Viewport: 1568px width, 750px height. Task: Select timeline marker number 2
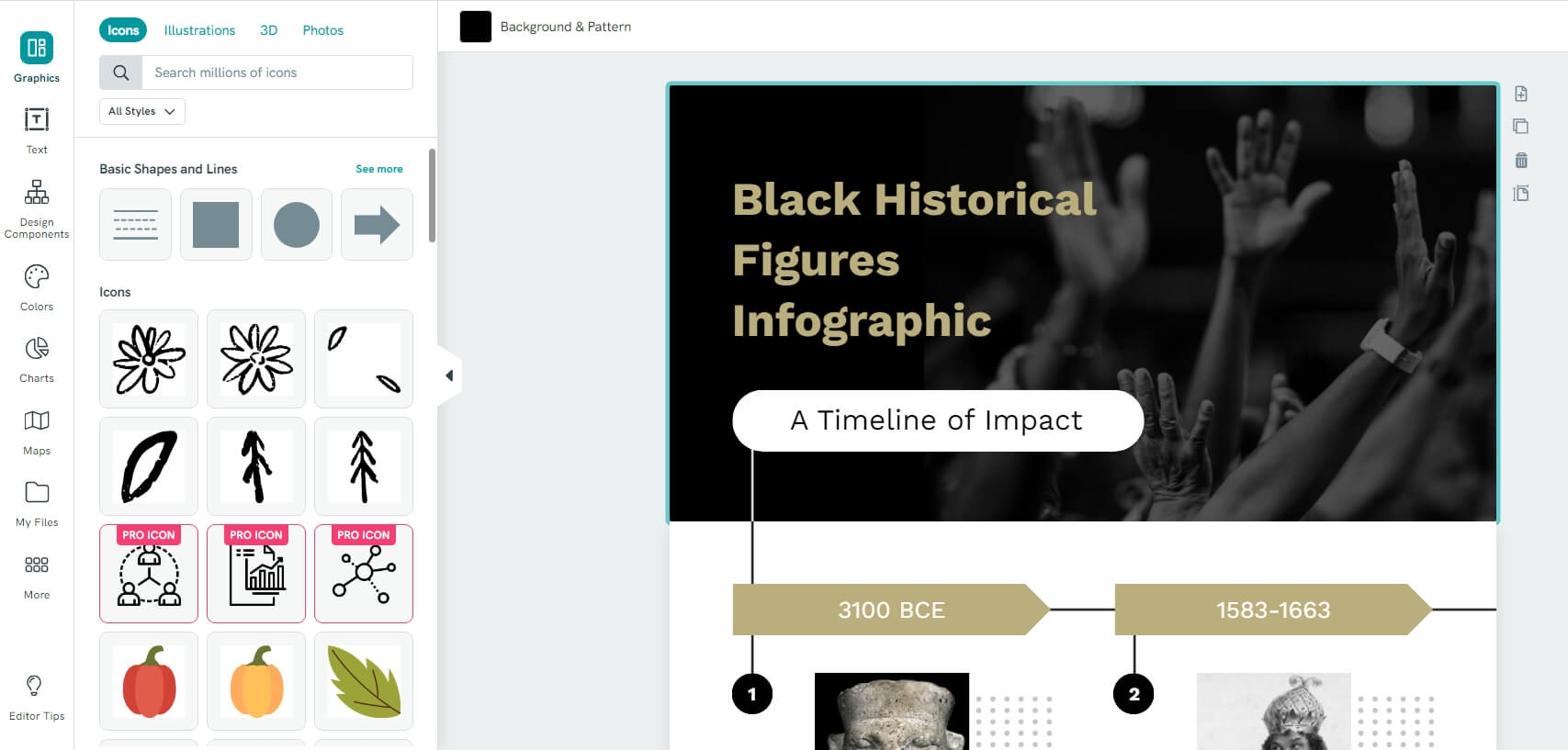[1134, 694]
